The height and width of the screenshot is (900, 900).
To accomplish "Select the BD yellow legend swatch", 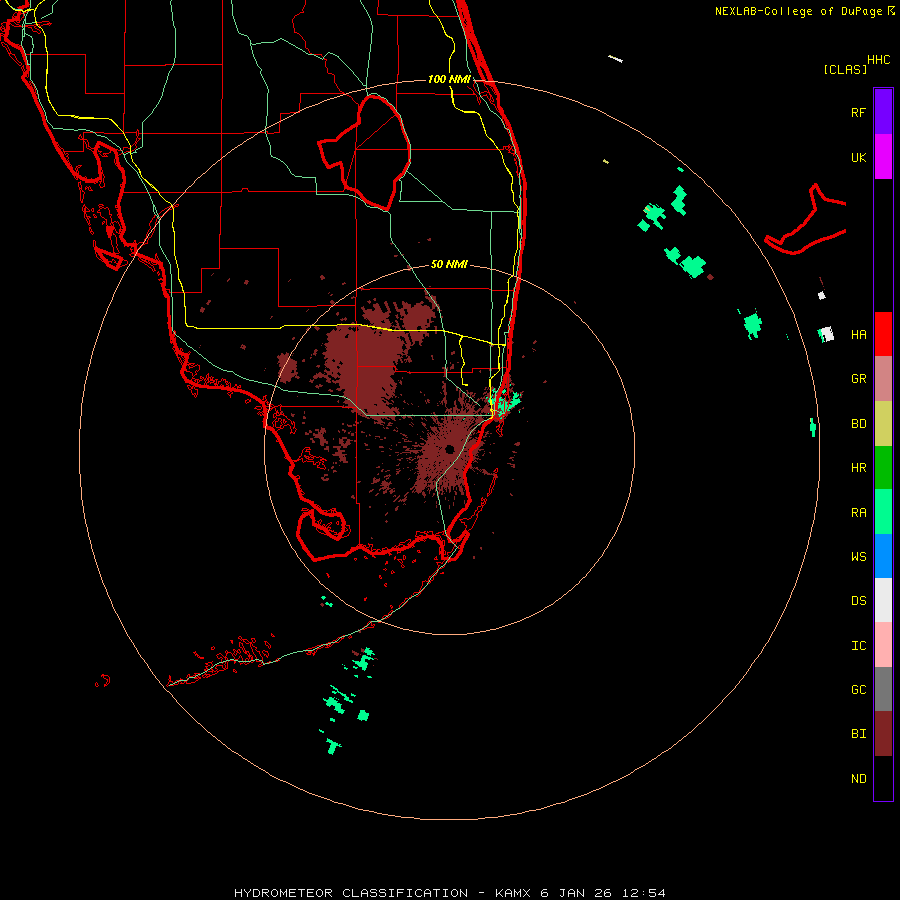I will point(883,424).
